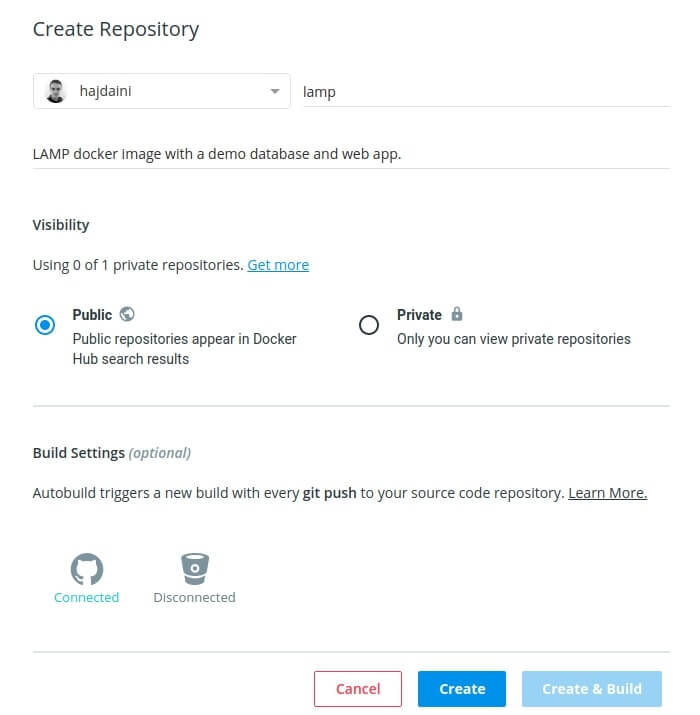The height and width of the screenshot is (715, 700).
Task: Click the Create & Build button
Action: click(592, 689)
